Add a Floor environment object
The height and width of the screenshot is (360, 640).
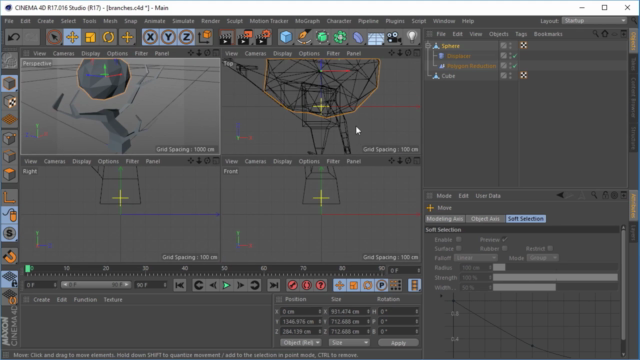click(376, 37)
